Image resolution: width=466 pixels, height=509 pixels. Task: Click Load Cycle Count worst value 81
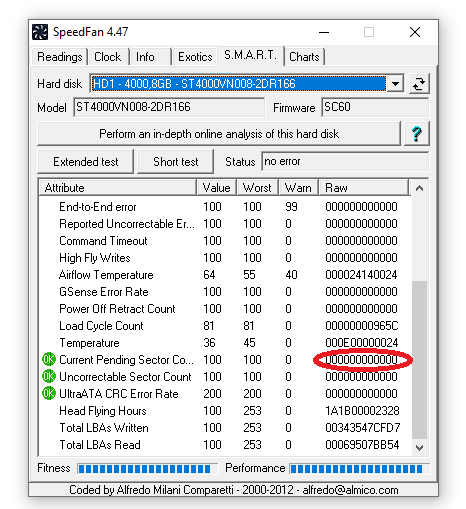coord(249,326)
